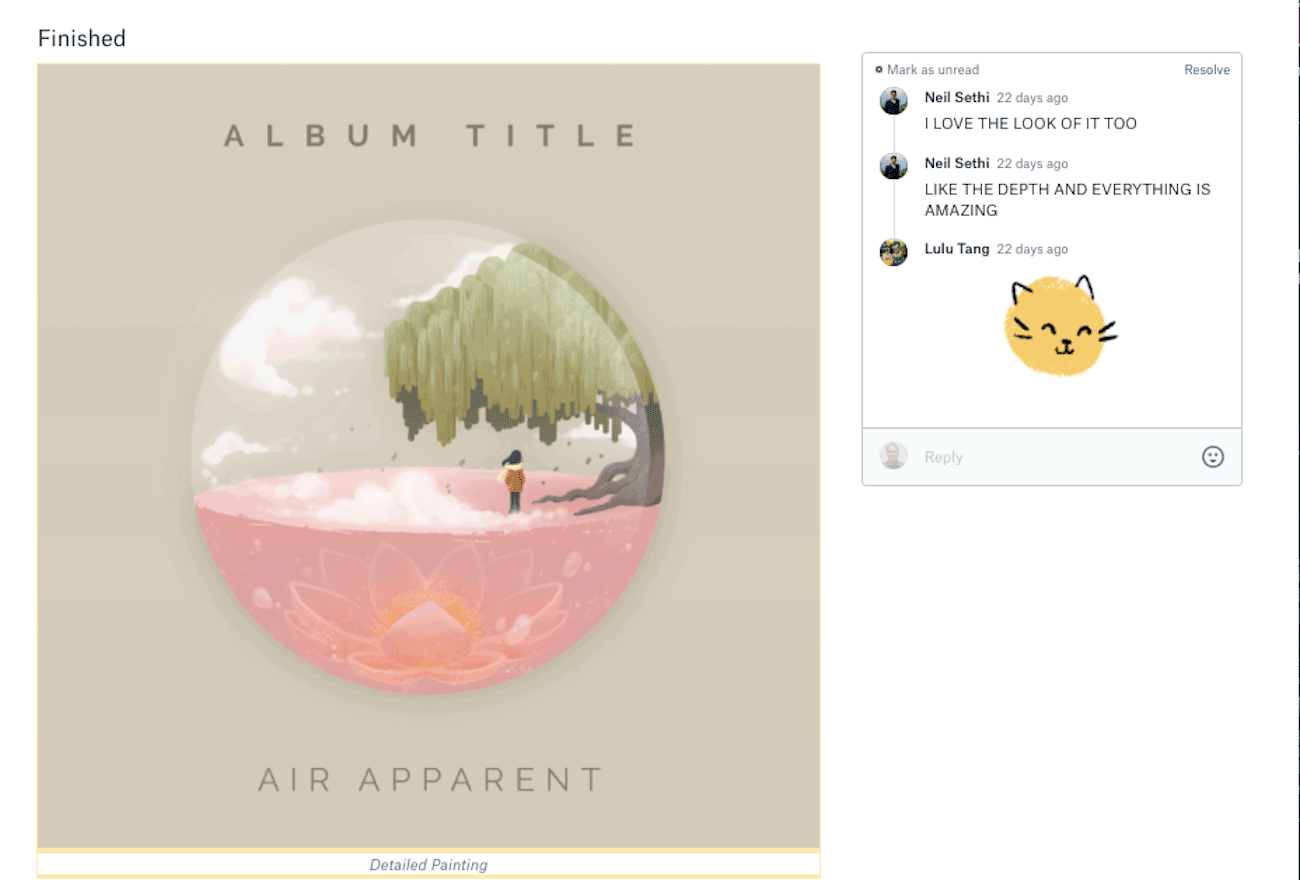Screen dimensions: 1300x880
Task: Select the Detailed Painting image caption
Action: (428, 865)
